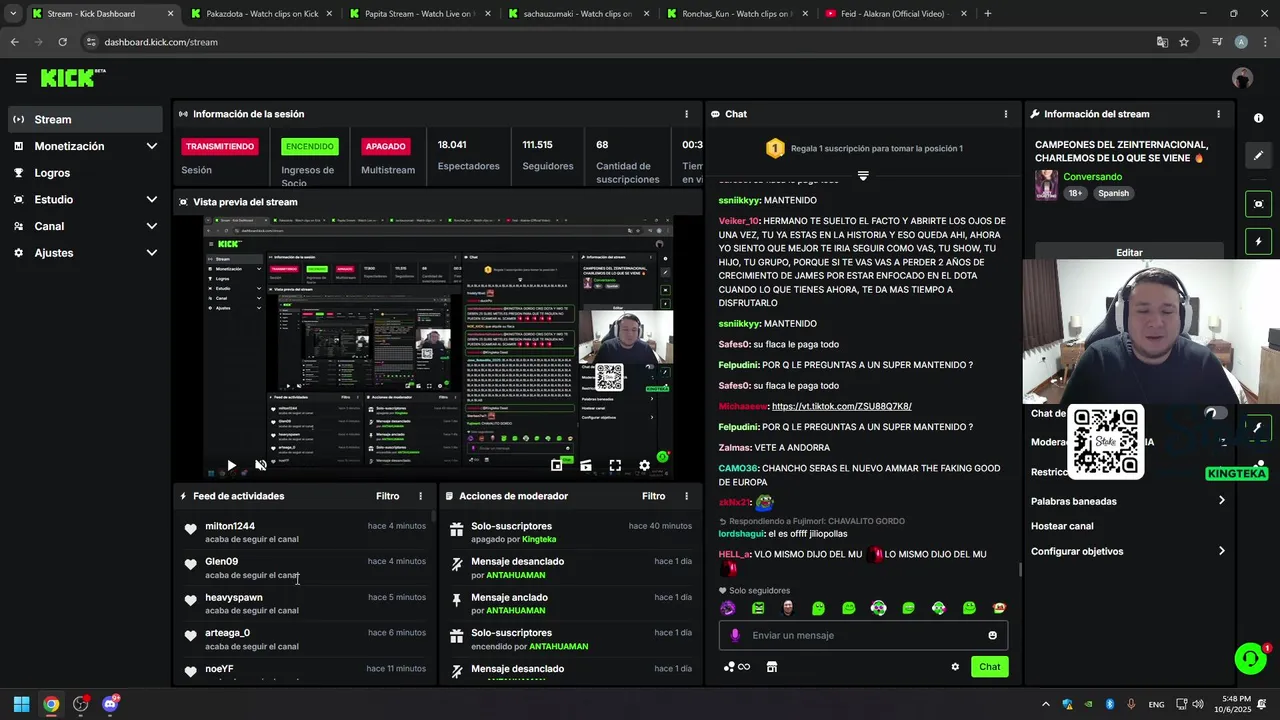
Task: Open channel points infinity icon
Action: pos(737,667)
